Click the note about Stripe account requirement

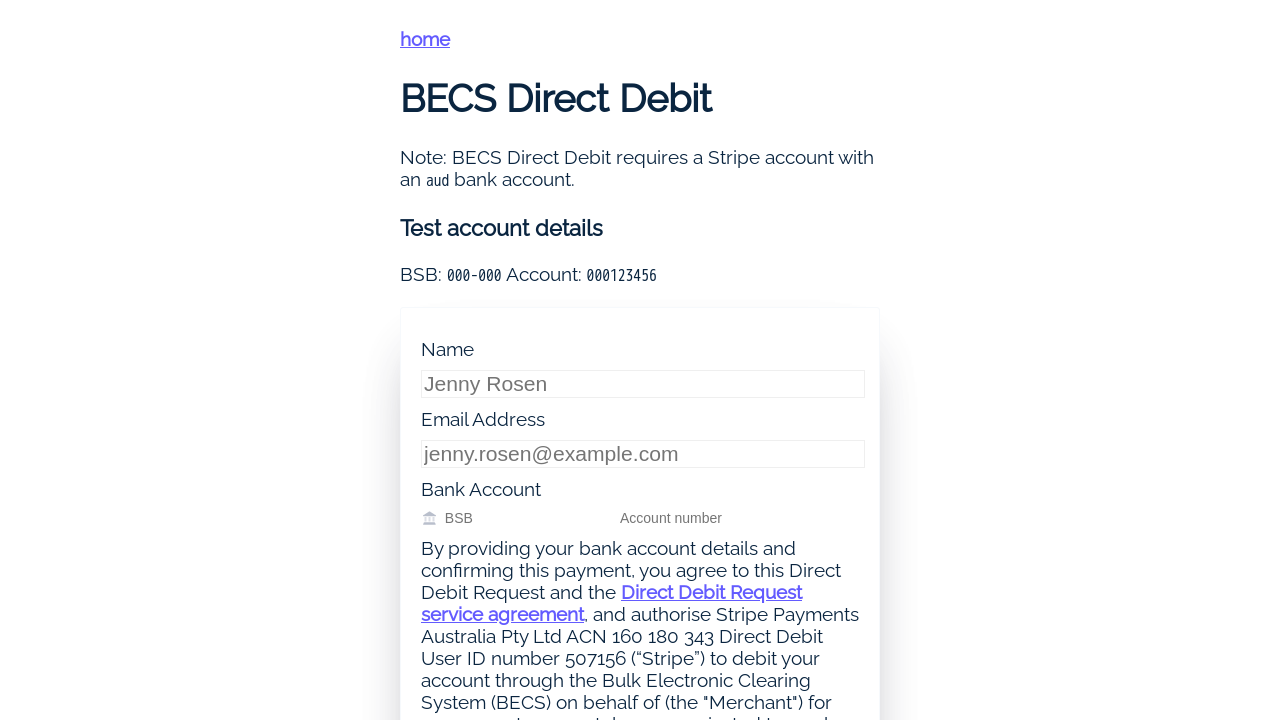tap(636, 158)
